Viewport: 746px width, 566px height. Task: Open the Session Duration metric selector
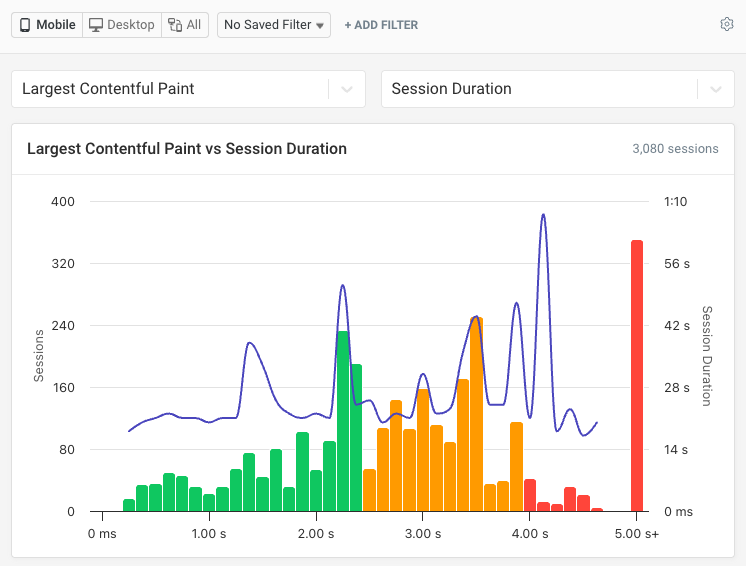coord(558,89)
